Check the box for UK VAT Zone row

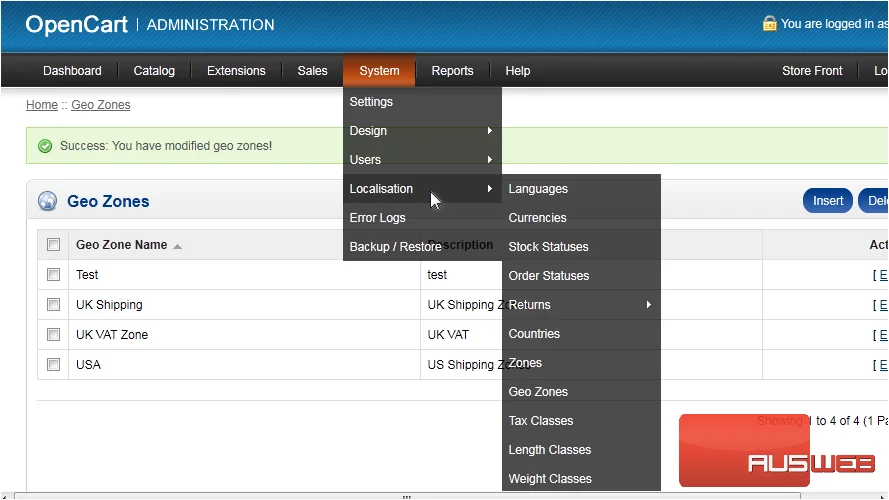(53, 335)
